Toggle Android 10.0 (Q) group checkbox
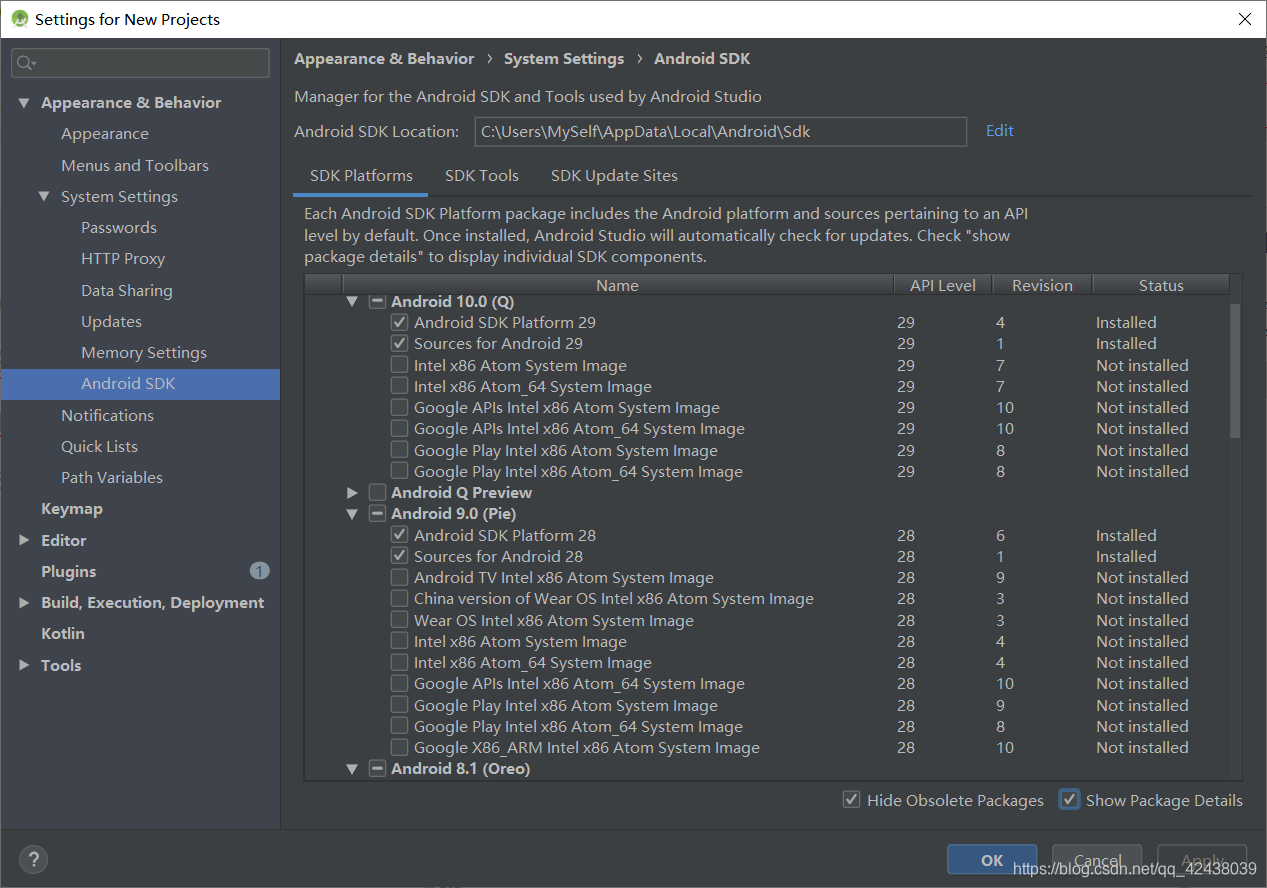 click(377, 301)
